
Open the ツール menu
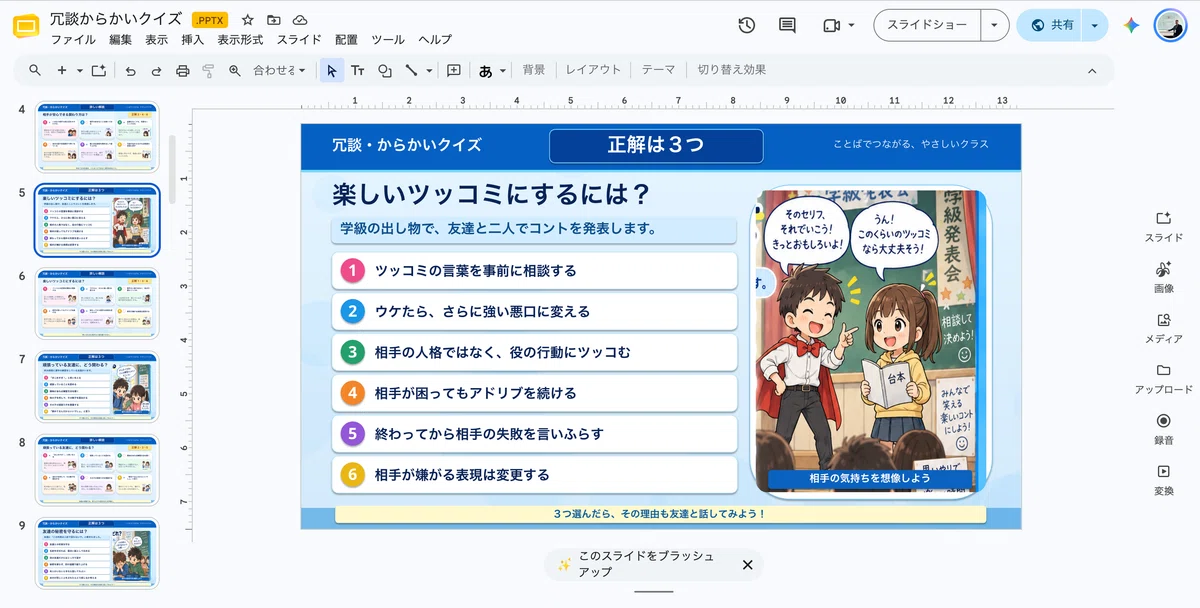(388, 40)
